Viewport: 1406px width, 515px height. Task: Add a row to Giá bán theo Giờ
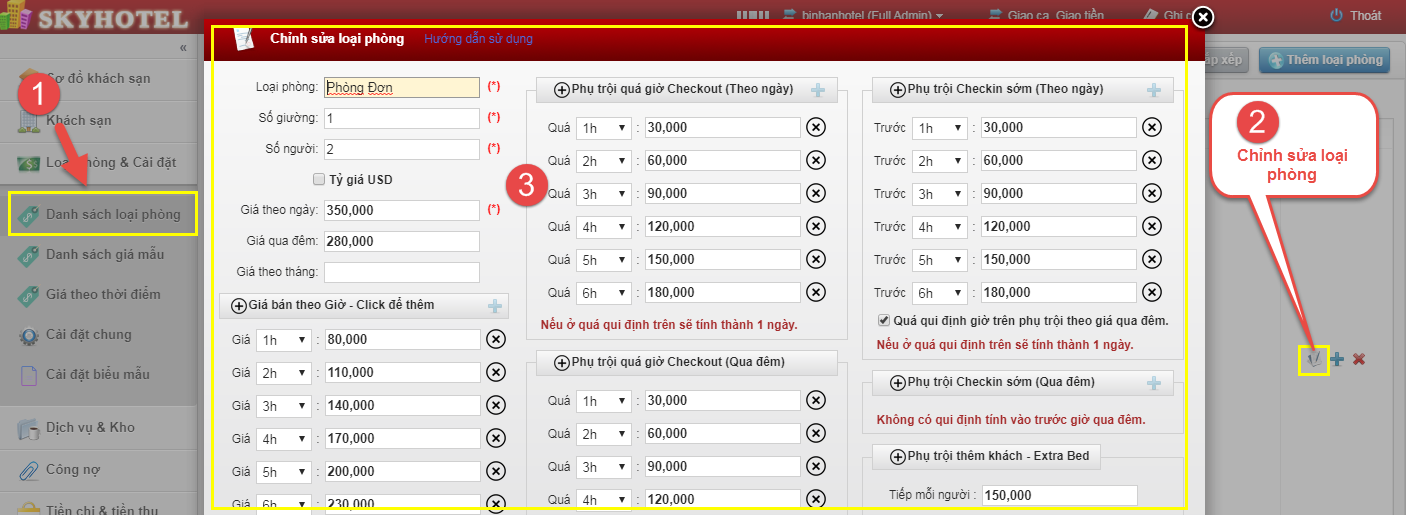pos(495,305)
